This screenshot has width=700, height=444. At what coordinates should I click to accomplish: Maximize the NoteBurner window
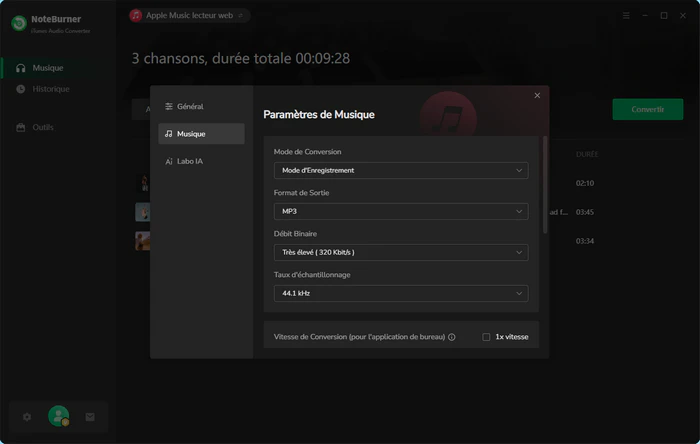[664, 16]
